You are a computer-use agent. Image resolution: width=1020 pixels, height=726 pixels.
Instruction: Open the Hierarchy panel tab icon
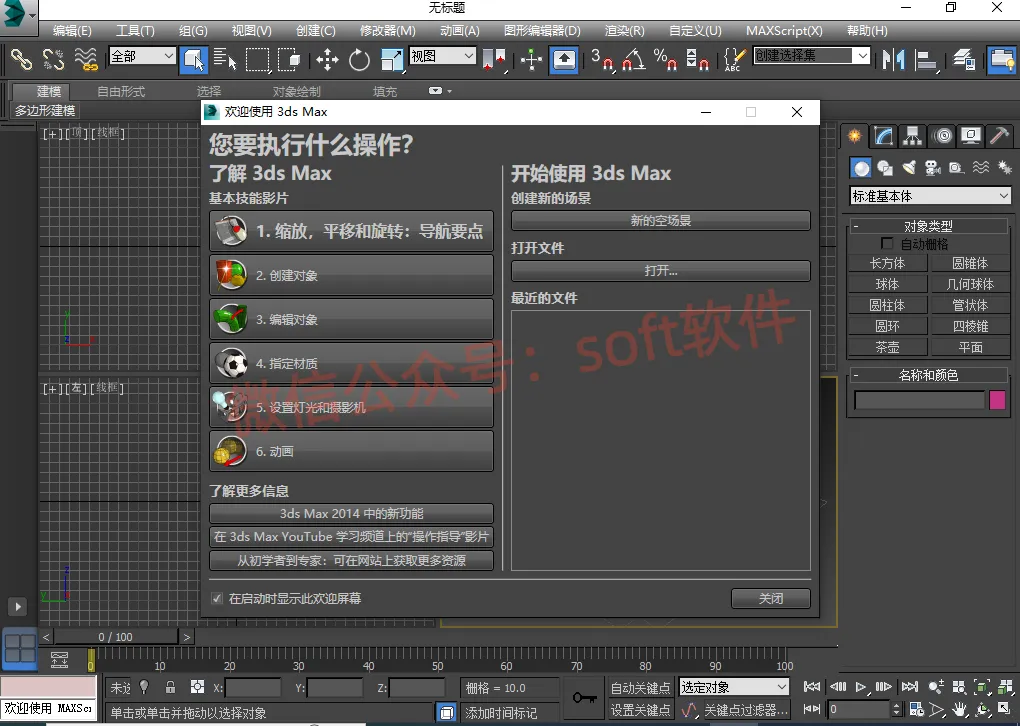[913, 135]
